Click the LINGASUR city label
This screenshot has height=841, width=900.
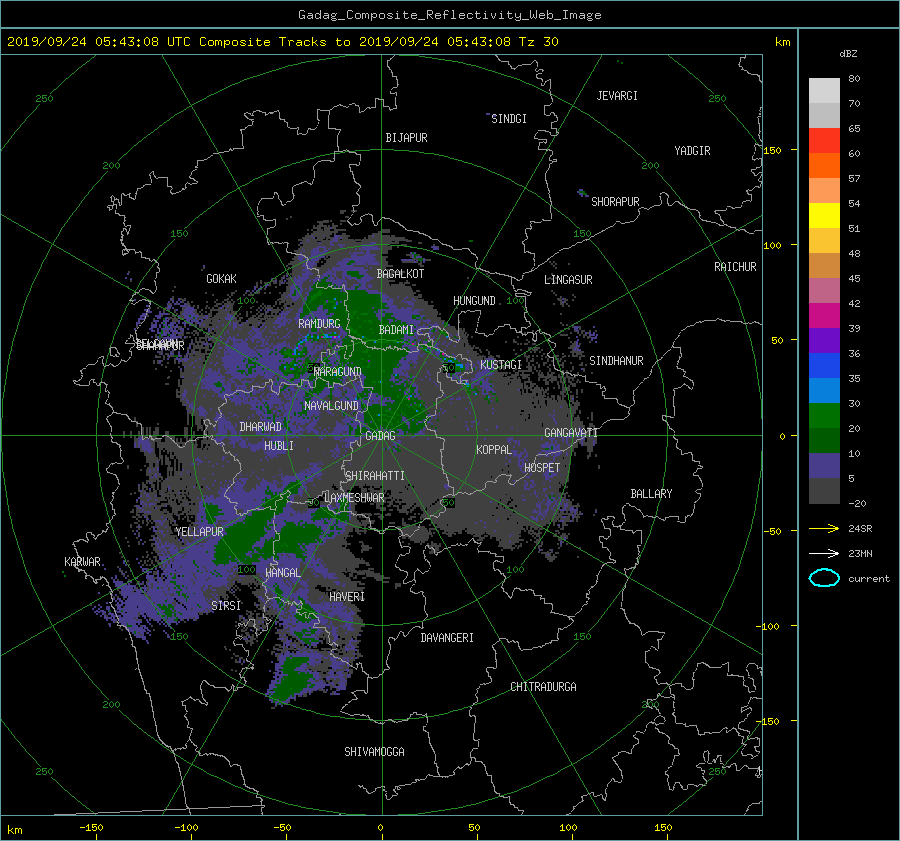(x=568, y=280)
